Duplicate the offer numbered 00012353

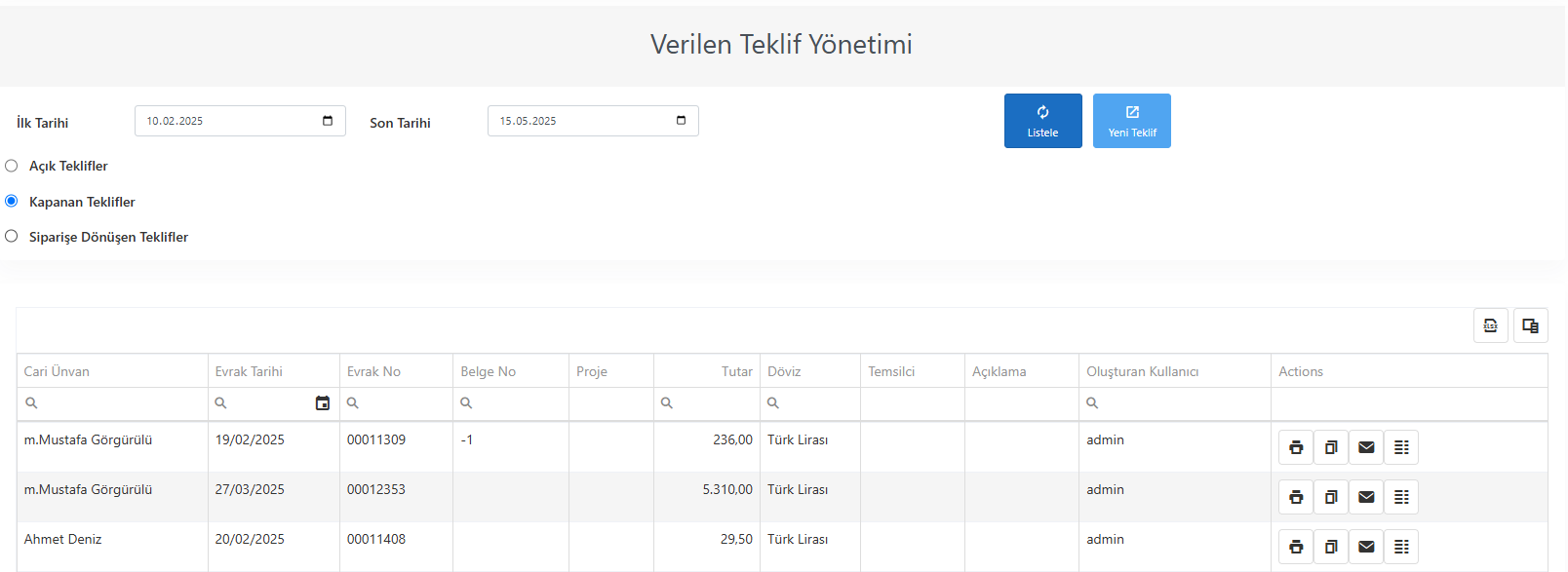tap(1331, 497)
